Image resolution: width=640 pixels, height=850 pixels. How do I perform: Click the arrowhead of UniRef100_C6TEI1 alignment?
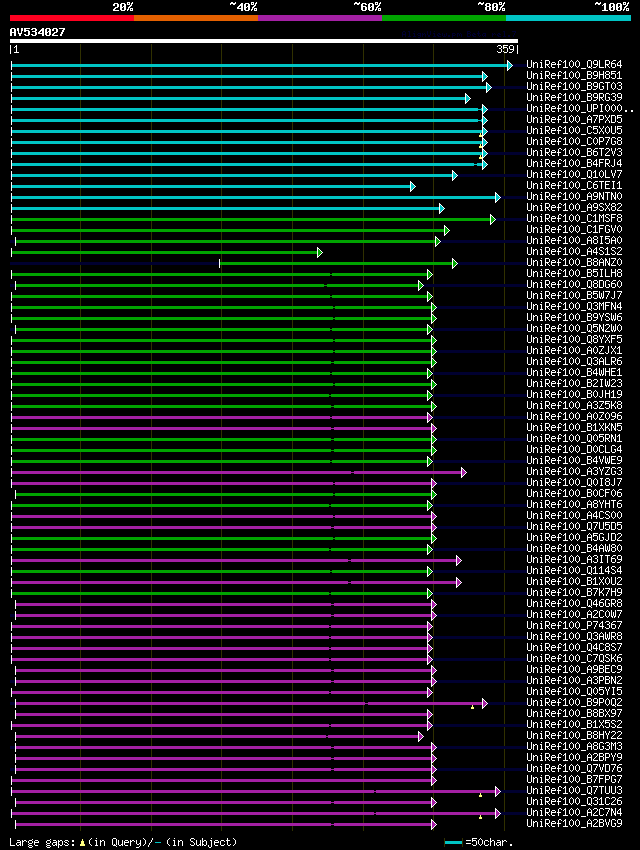tap(413, 186)
